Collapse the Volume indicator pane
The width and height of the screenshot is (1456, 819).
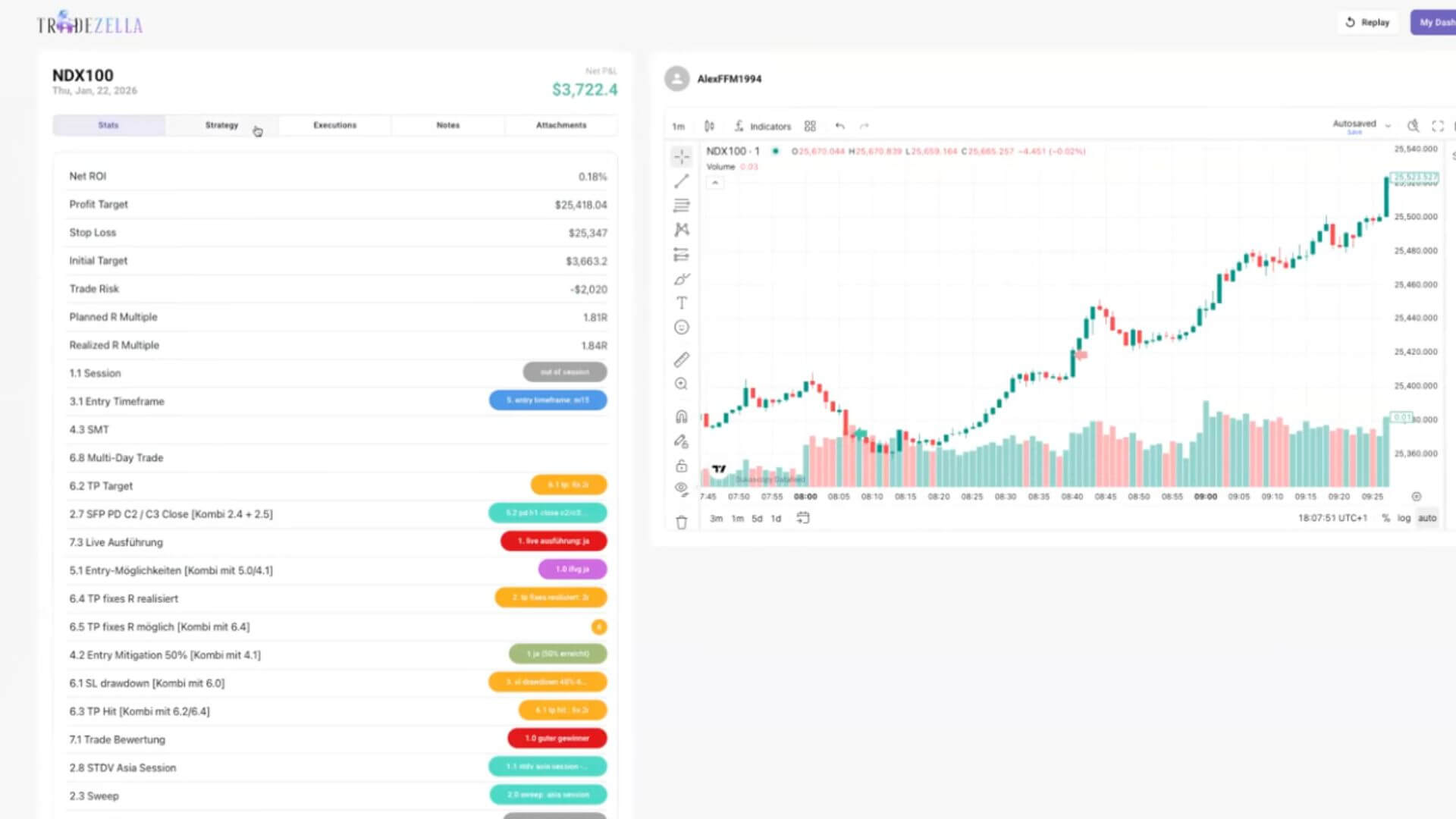[715, 183]
